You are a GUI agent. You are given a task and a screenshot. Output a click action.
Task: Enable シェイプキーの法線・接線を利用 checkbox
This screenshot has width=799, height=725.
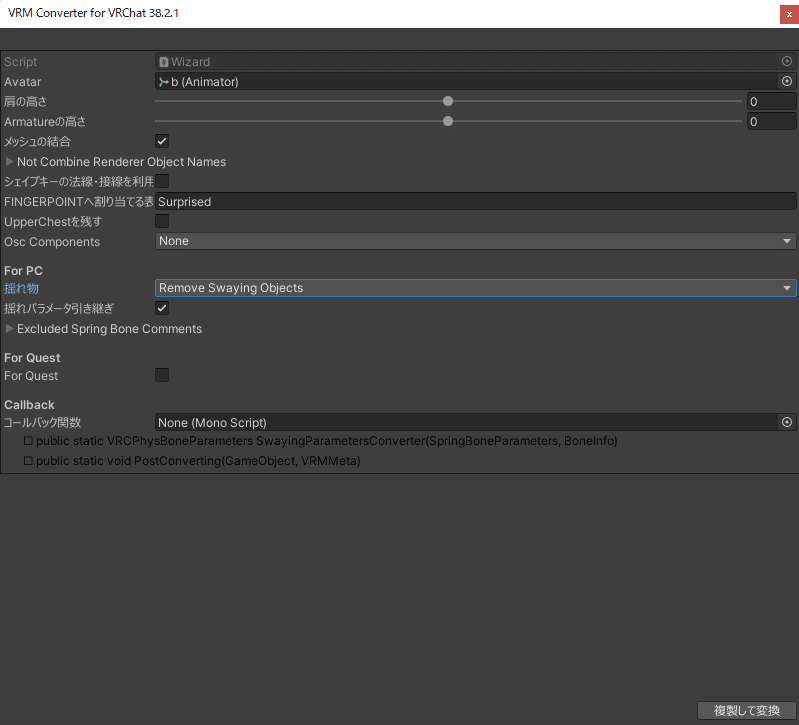(162, 181)
